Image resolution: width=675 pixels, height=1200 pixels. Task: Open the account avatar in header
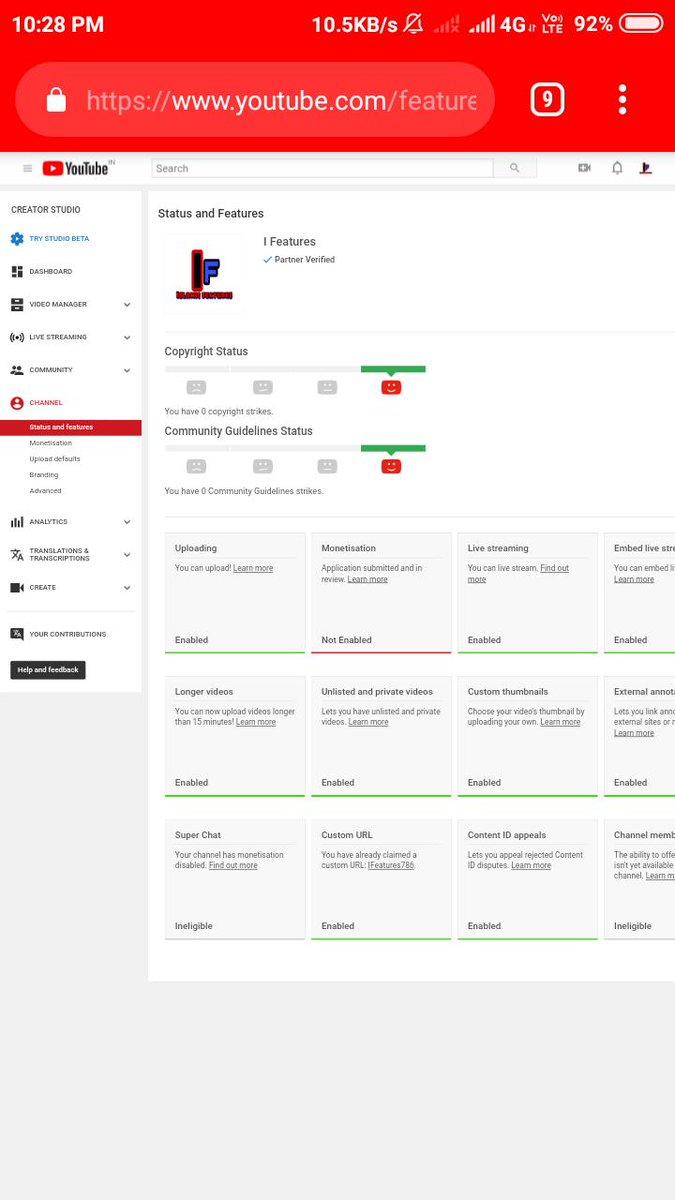tap(646, 168)
